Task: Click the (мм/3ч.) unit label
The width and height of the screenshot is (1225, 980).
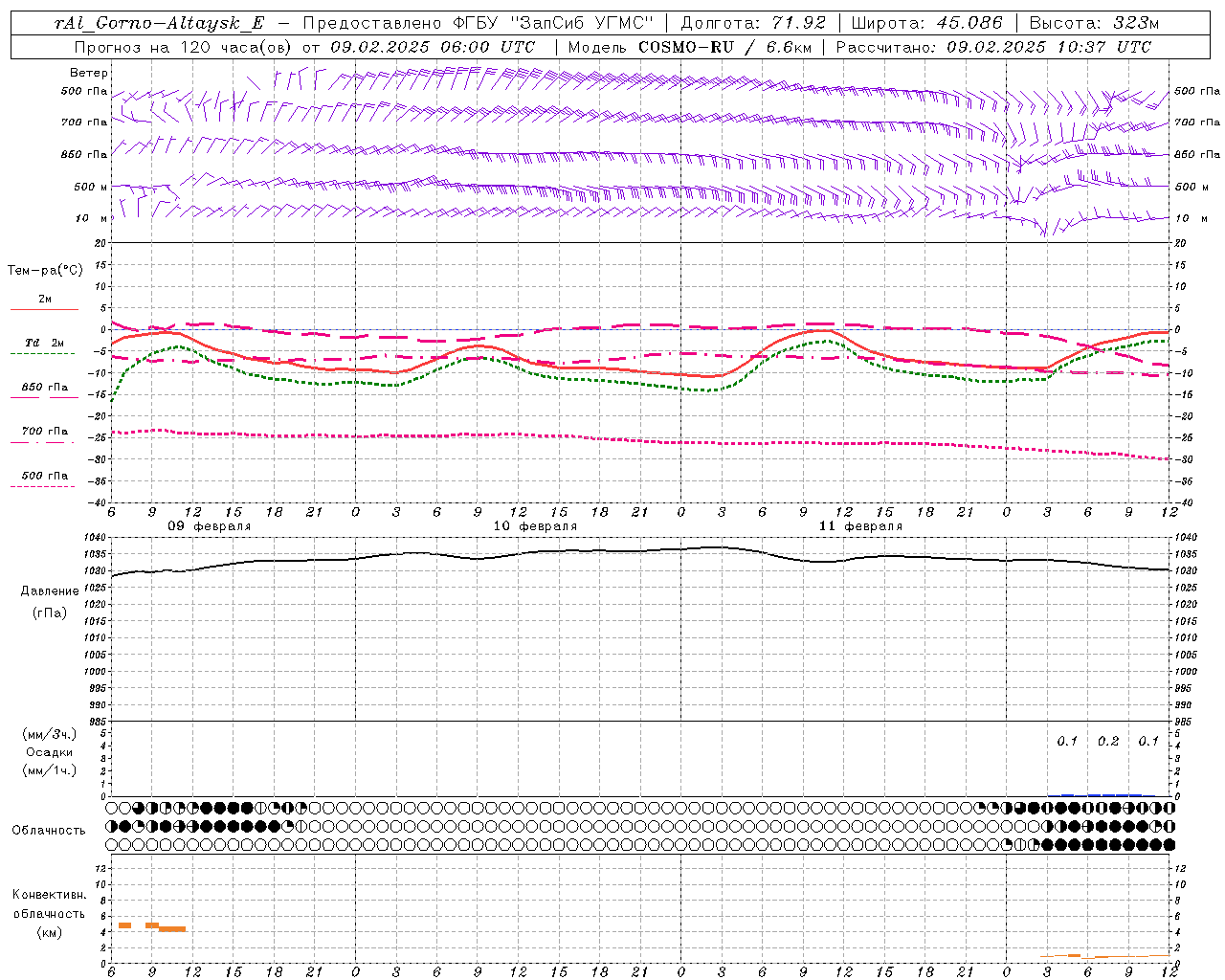Action: click(x=50, y=734)
